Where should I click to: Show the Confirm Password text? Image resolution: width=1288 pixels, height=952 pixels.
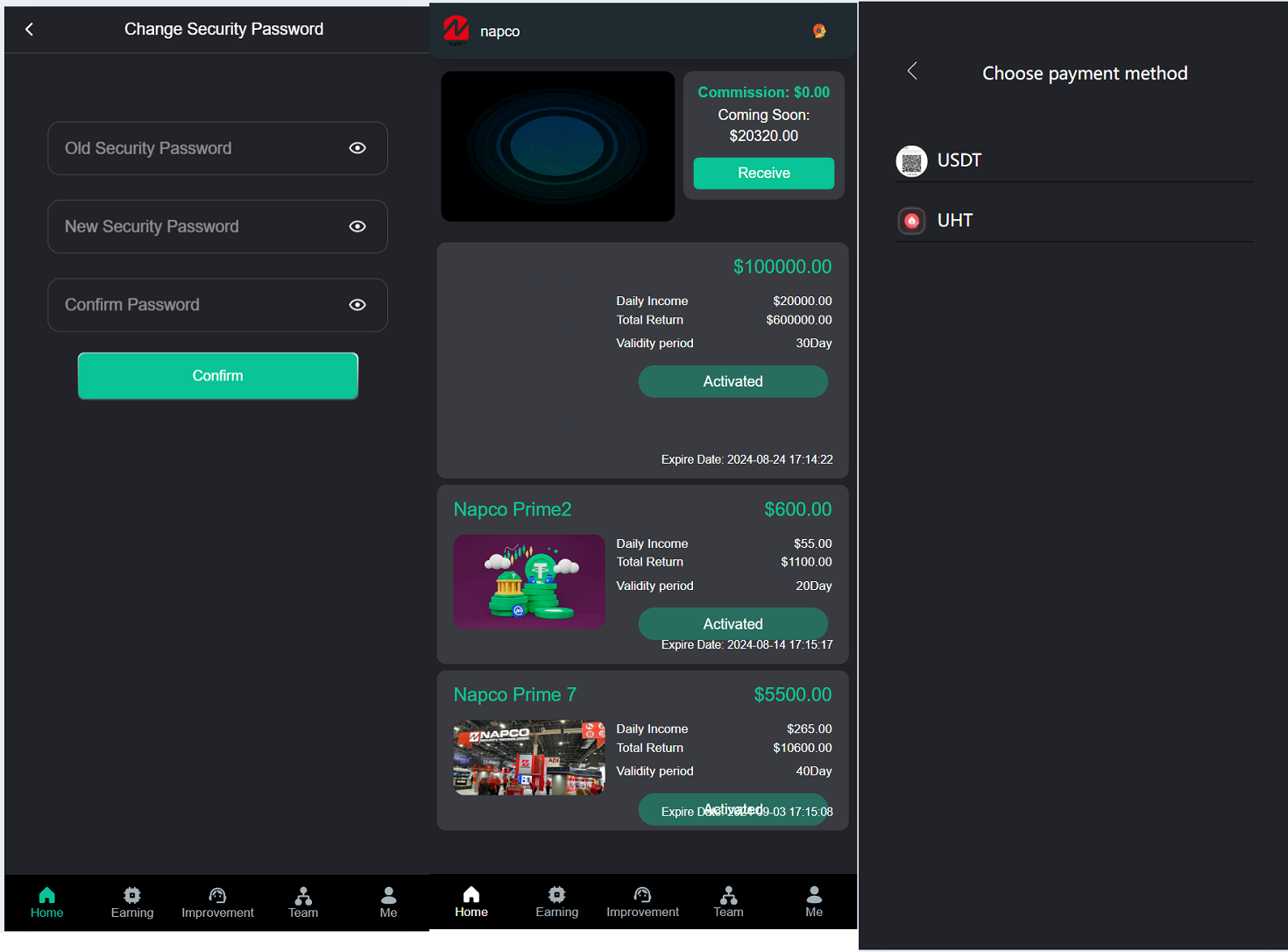pos(357,305)
